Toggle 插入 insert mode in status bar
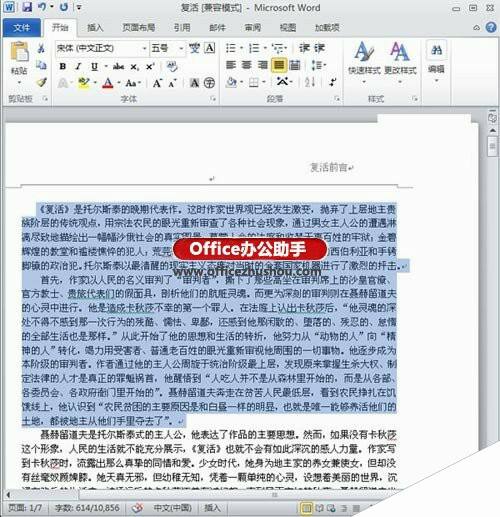Image resolution: width=500 pixels, height=517 pixels. pos(212,508)
